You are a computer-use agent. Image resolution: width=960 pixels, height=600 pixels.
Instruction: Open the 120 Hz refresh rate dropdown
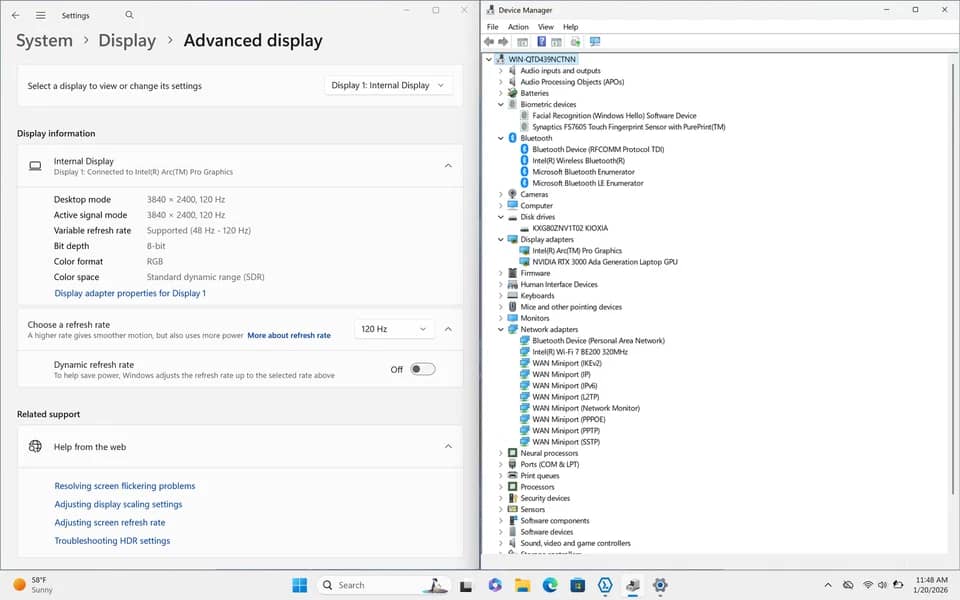tap(394, 329)
